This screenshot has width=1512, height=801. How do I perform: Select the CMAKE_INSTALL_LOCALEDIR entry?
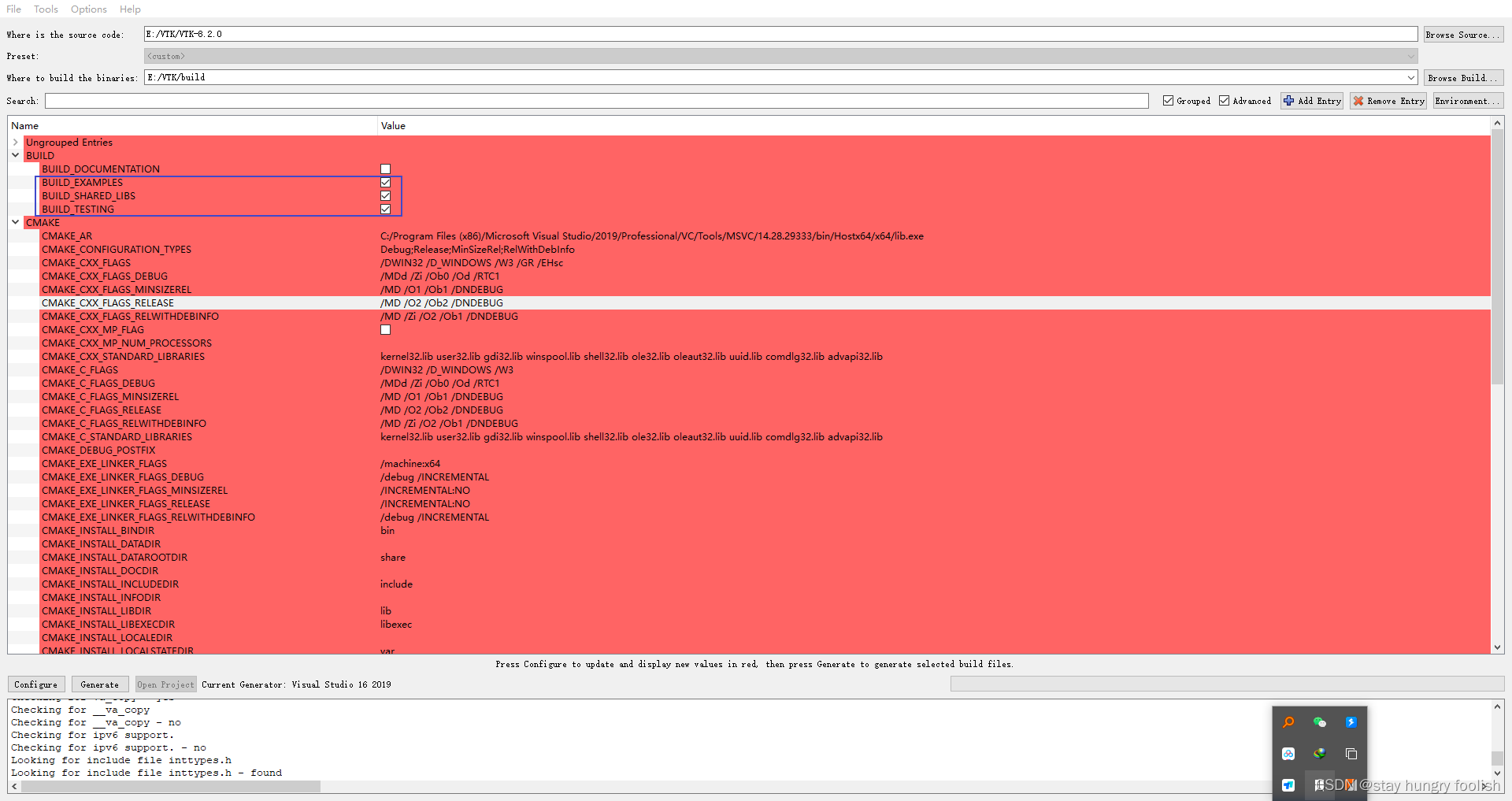click(x=107, y=638)
